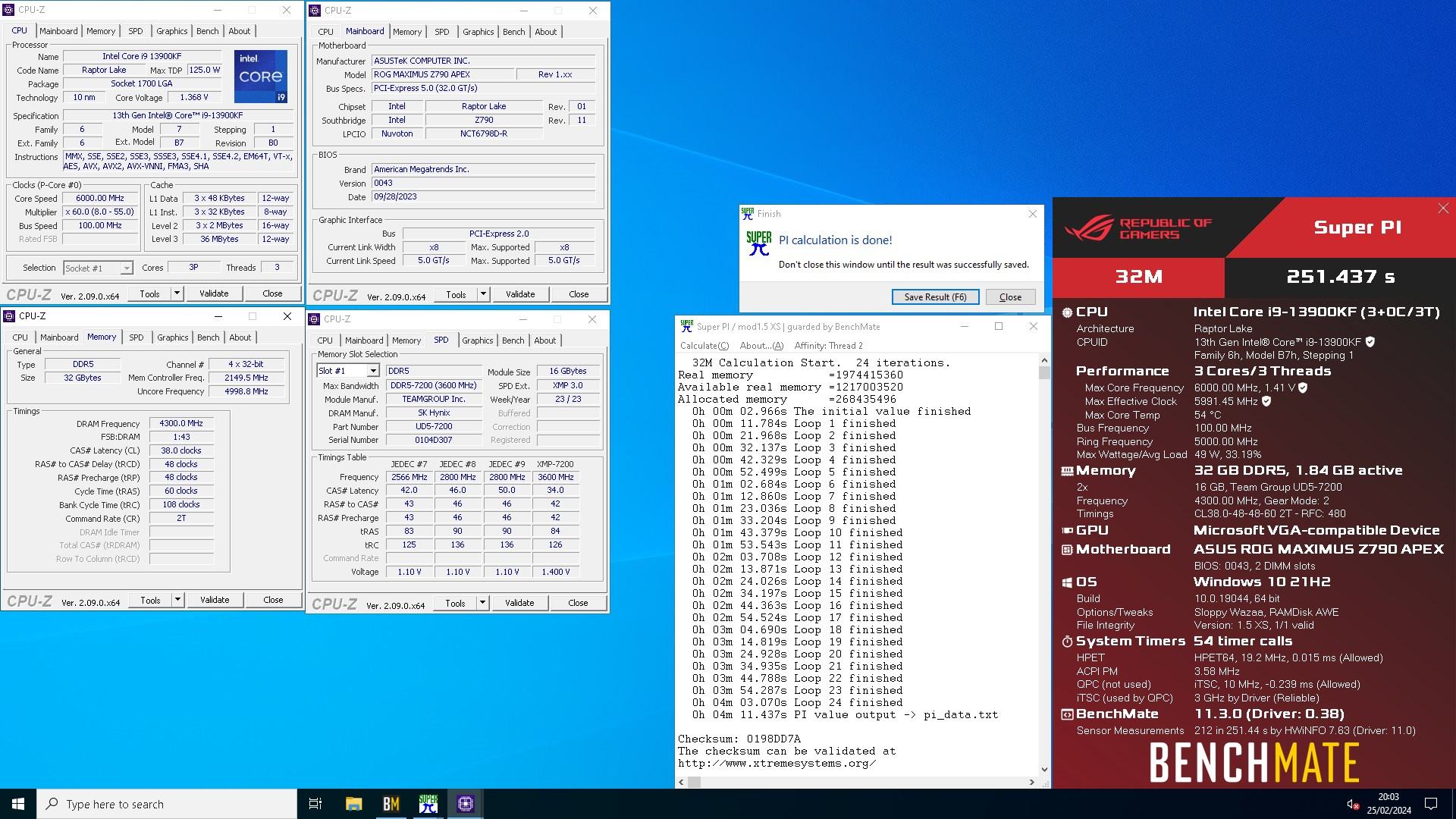Click the muted volume tray icon
This screenshot has width=1456, height=819.
pyautogui.click(x=1352, y=804)
